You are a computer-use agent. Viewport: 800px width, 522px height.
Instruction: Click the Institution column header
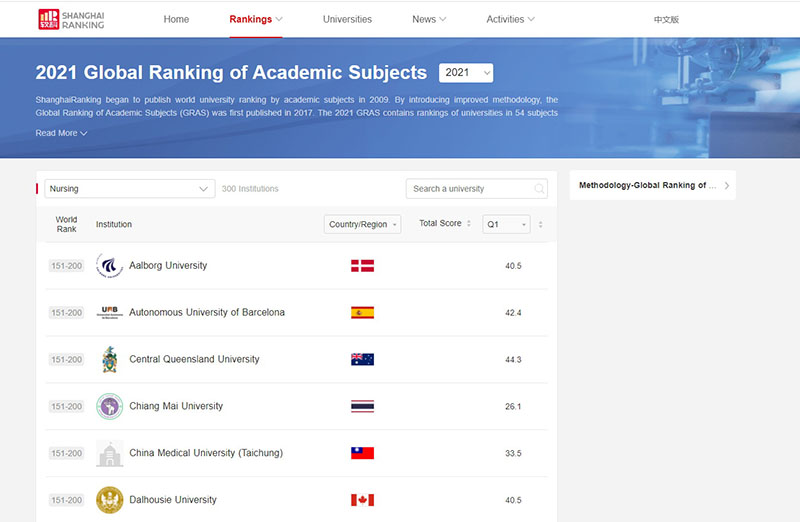[114, 224]
